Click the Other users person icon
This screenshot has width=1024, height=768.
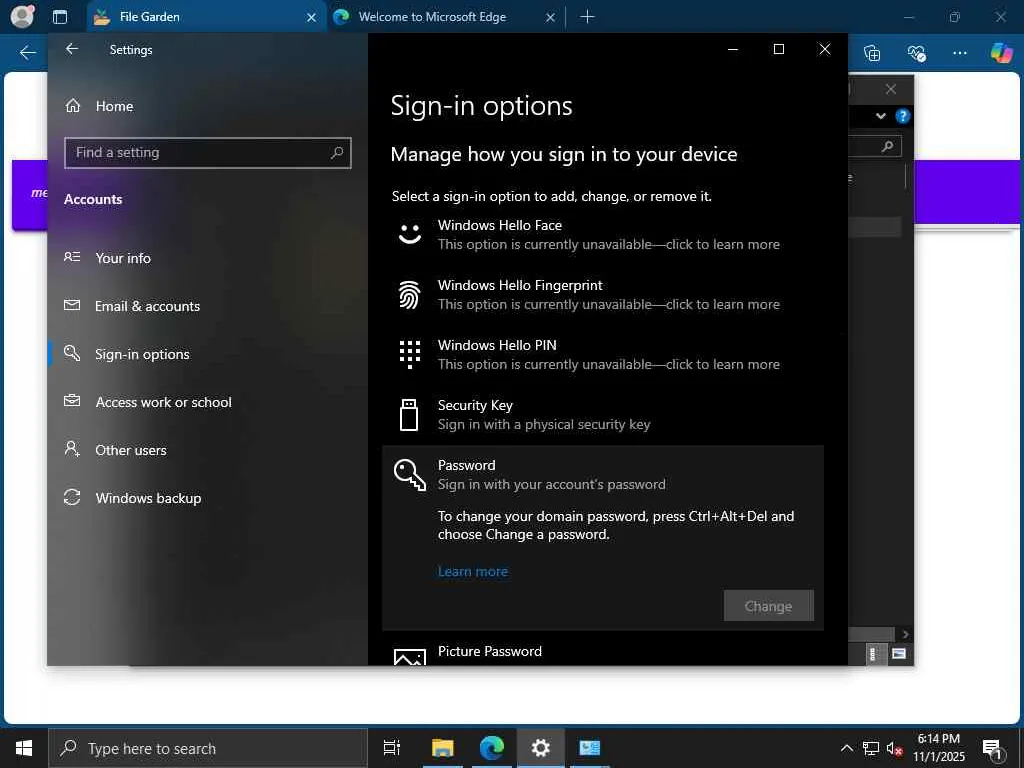(72, 449)
